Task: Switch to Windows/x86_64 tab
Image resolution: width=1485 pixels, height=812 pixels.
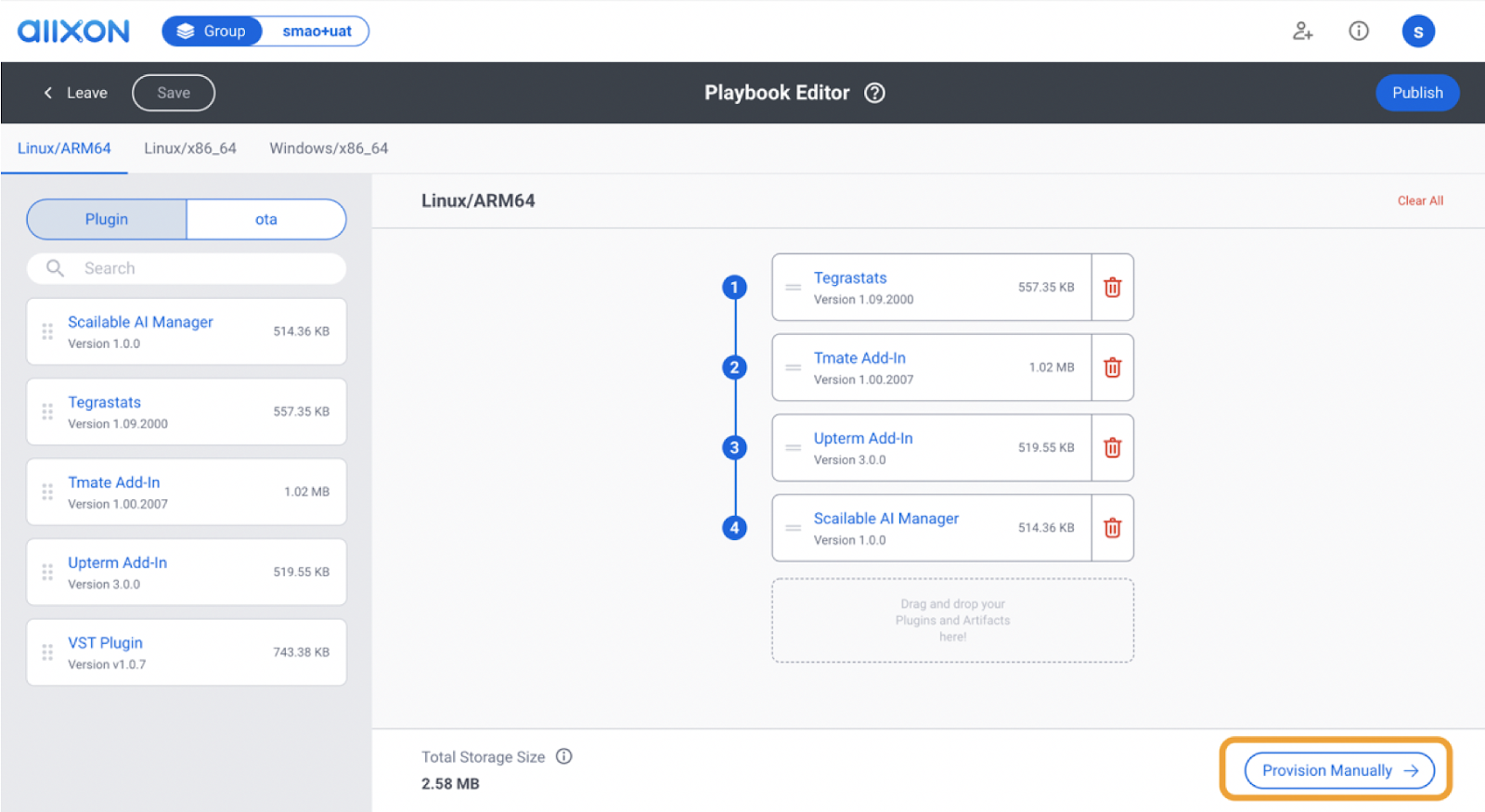Action: tap(329, 148)
